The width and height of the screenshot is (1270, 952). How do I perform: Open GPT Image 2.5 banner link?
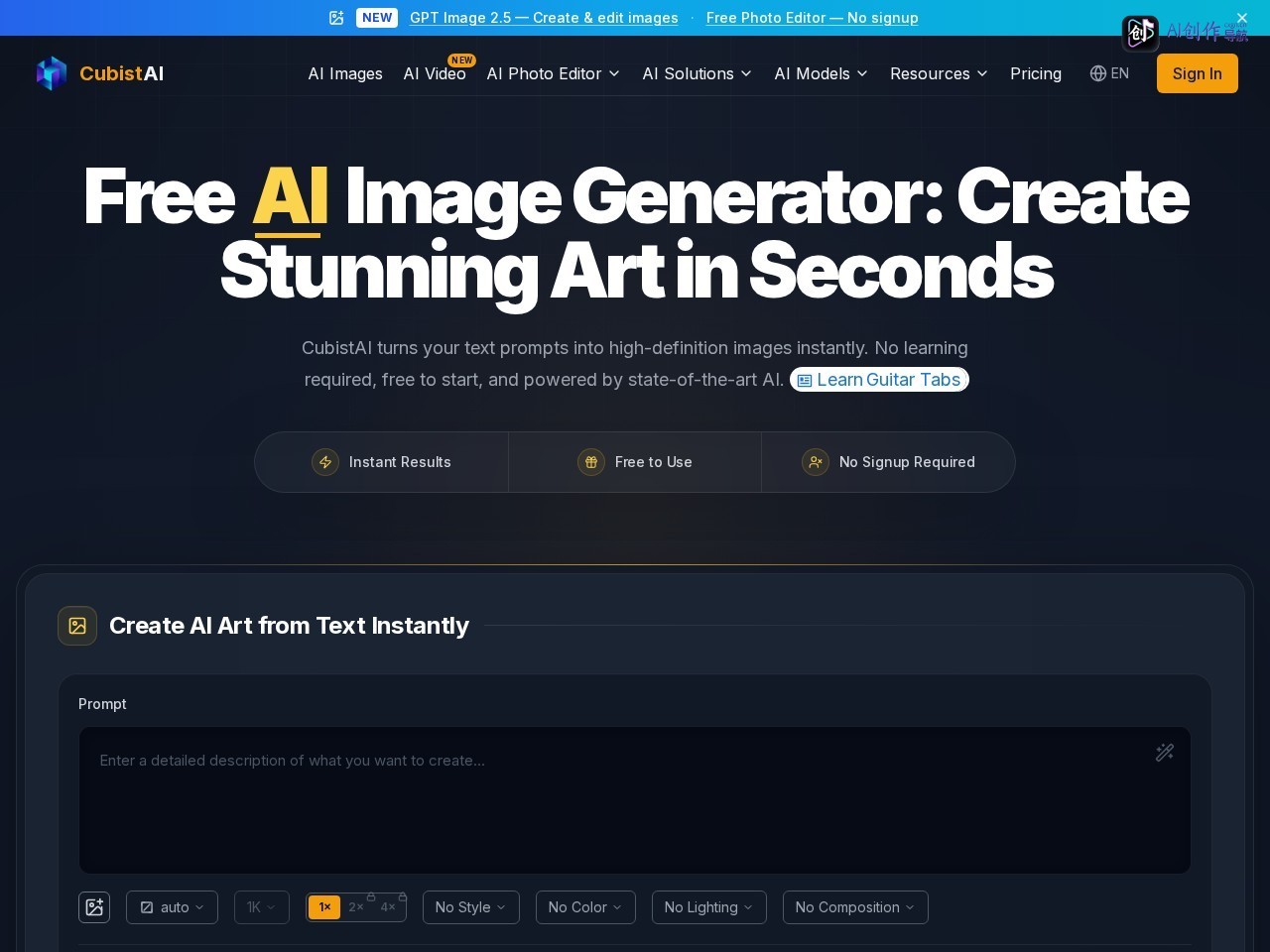pos(544,18)
